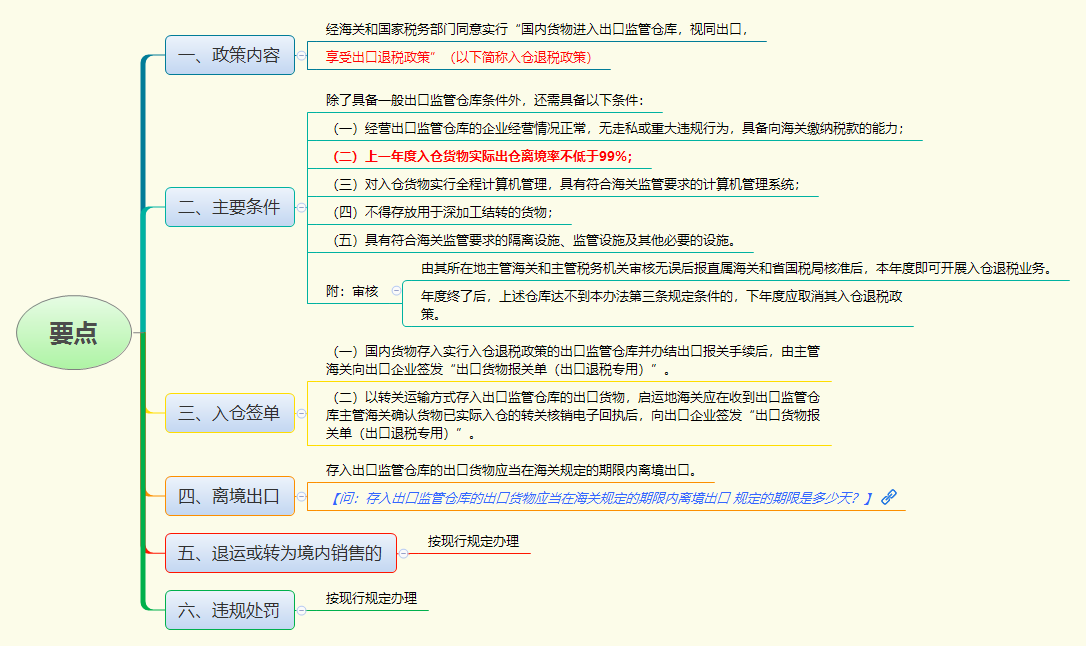Collapse the 六、违规处罚 branch
This screenshot has height=646, width=1086.
(301, 610)
